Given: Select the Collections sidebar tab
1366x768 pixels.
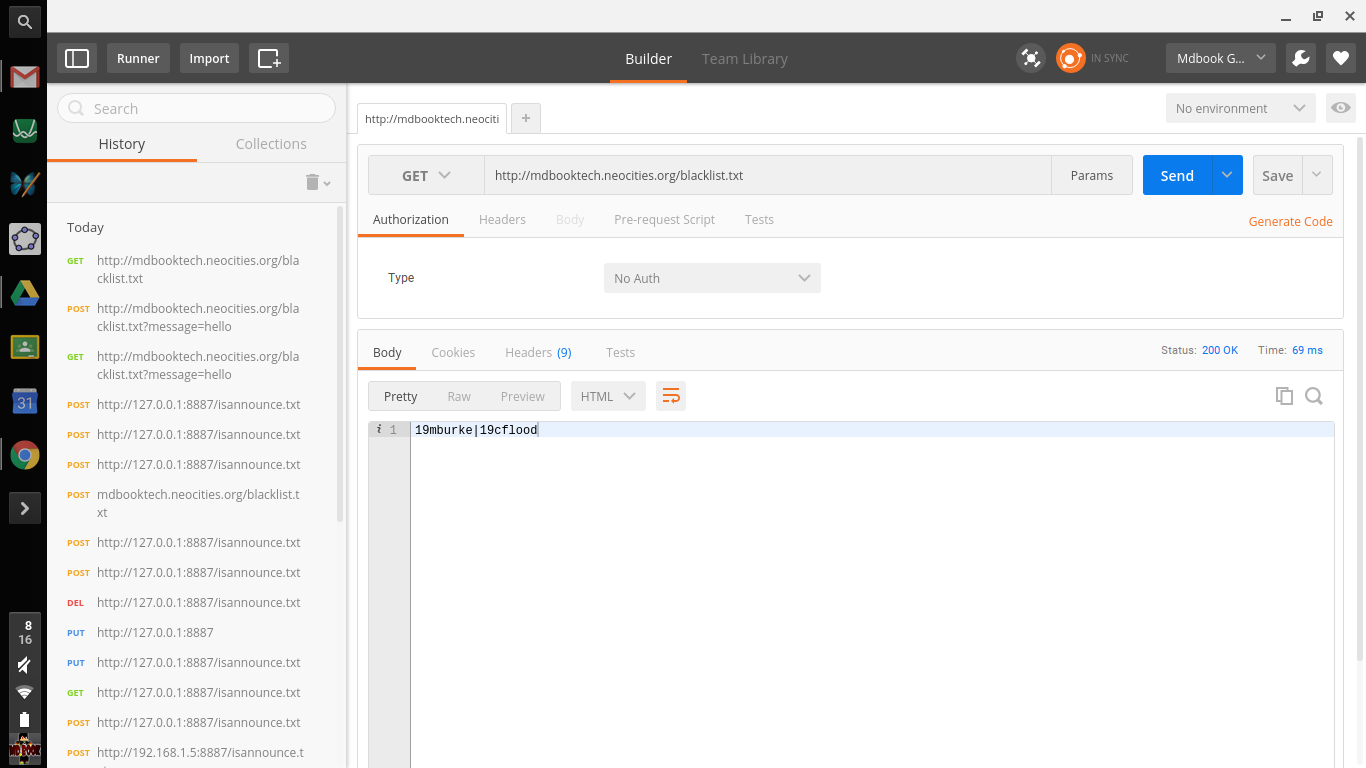Looking at the screenshot, I should click(x=271, y=144).
